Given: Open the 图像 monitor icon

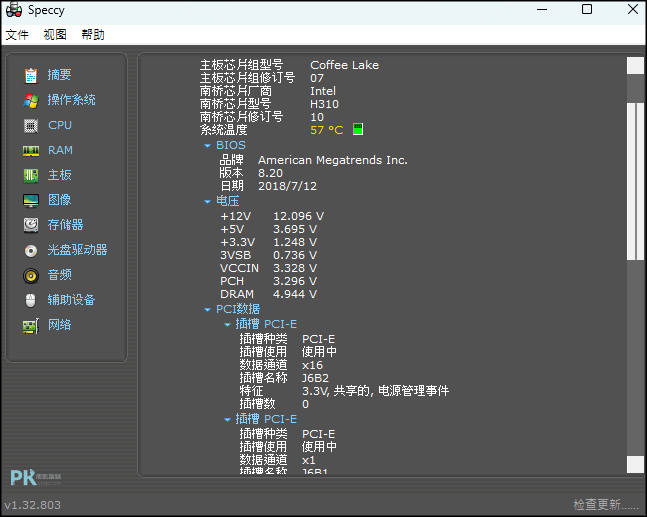Looking at the screenshot, I should [31, 201].
